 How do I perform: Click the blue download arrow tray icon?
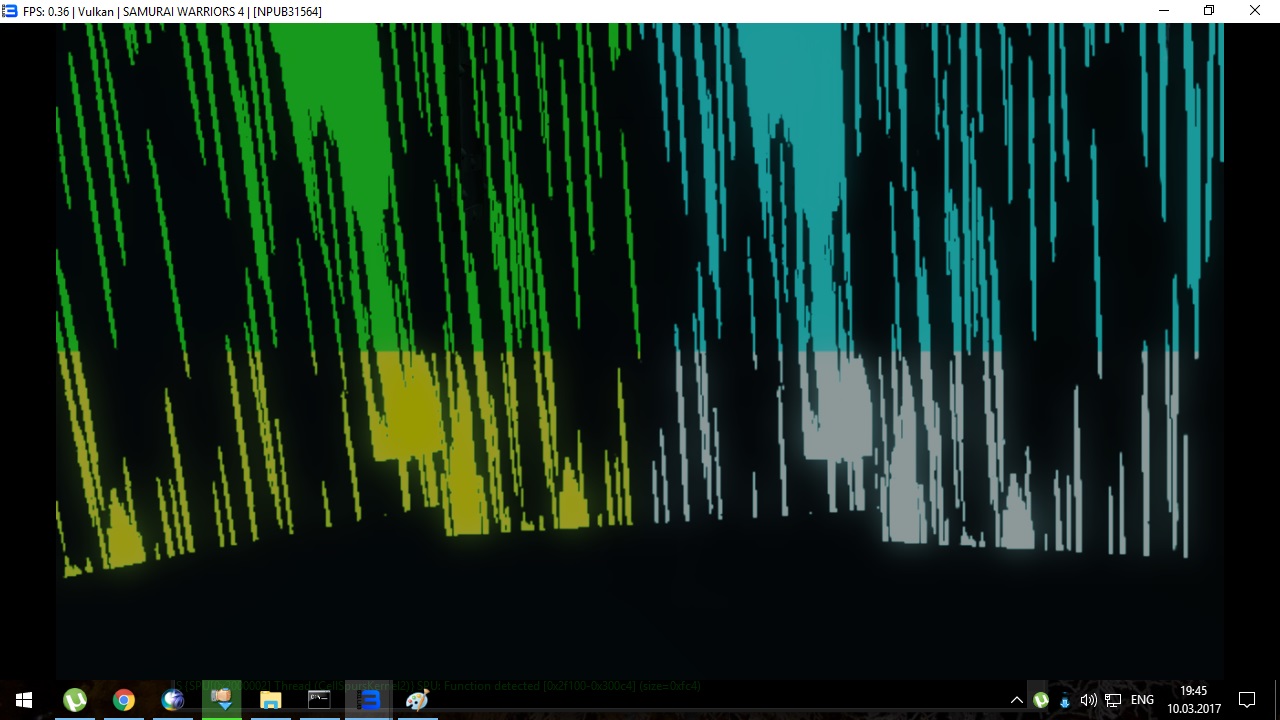[1065, 700]
